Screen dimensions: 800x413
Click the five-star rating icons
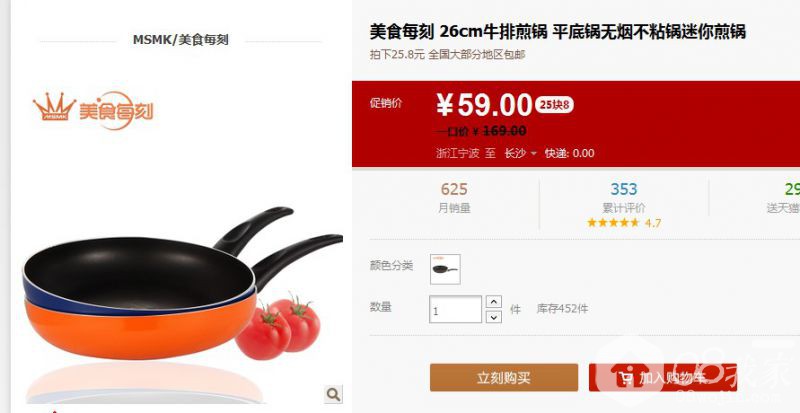tap(613, 223)
